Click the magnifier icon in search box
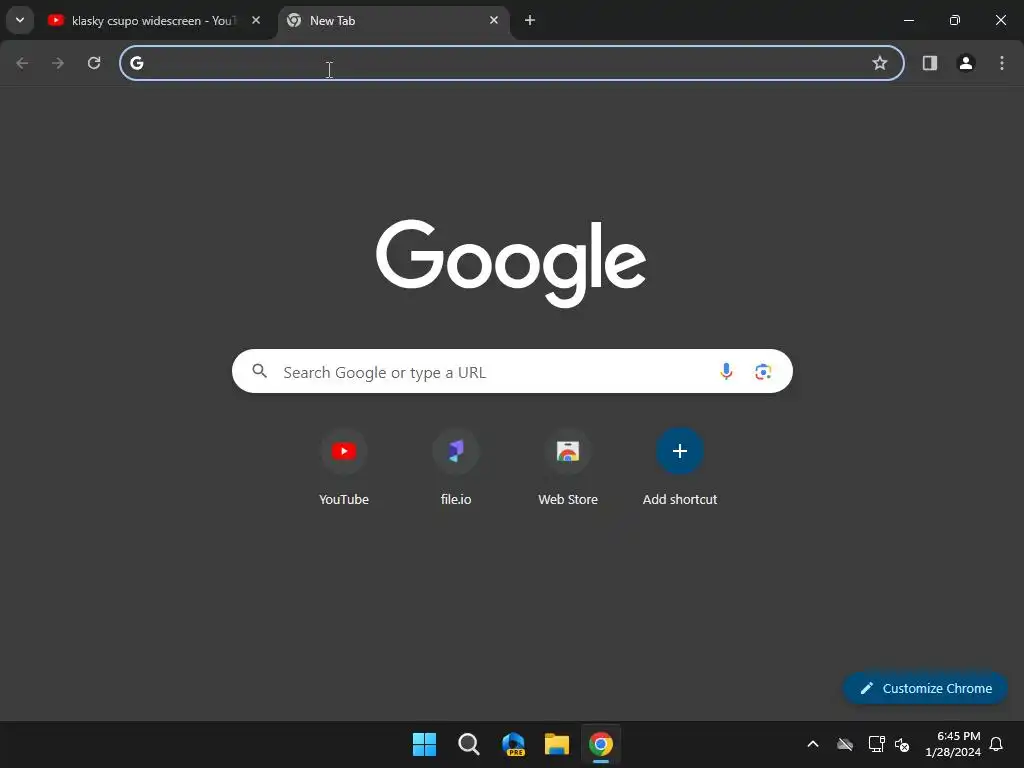This screenshot has height=768, width=1024. click(259, 371)
